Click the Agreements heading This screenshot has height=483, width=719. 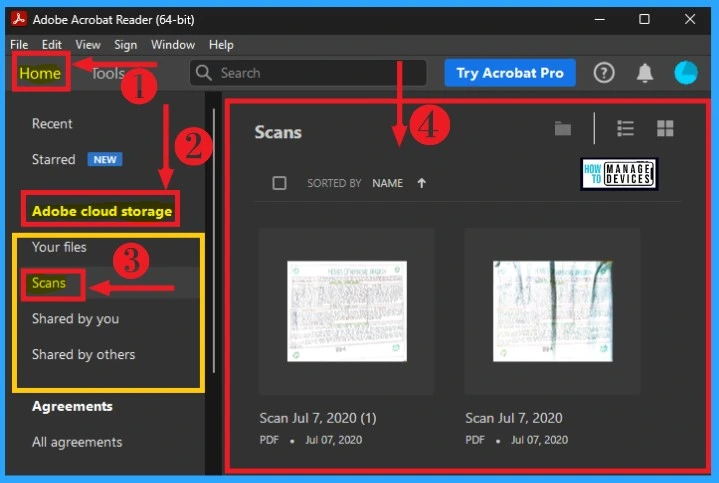click(x=72, y=406)
